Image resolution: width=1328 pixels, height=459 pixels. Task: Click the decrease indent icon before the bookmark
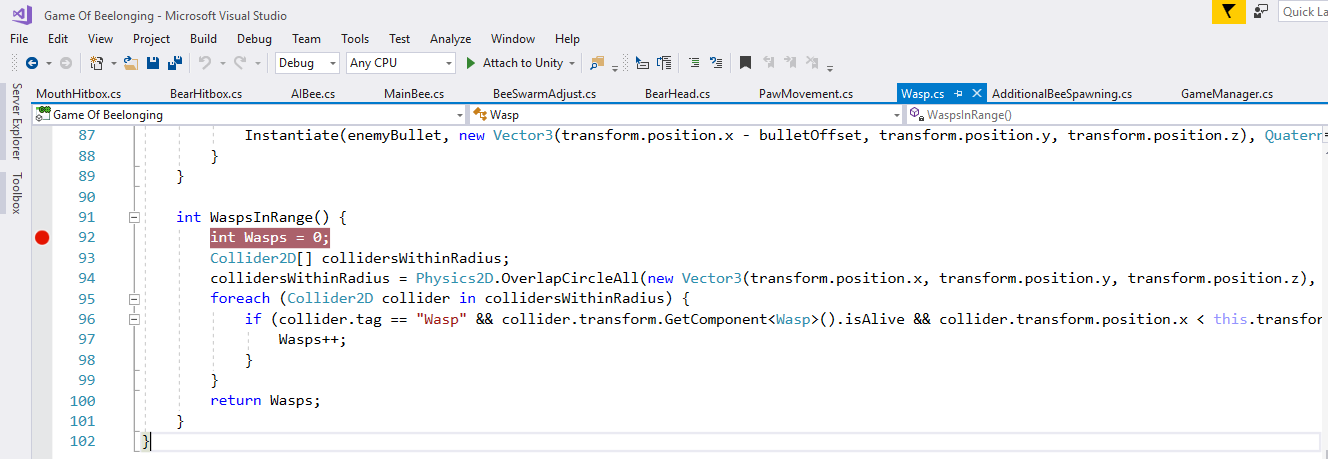tap(715, 63)
